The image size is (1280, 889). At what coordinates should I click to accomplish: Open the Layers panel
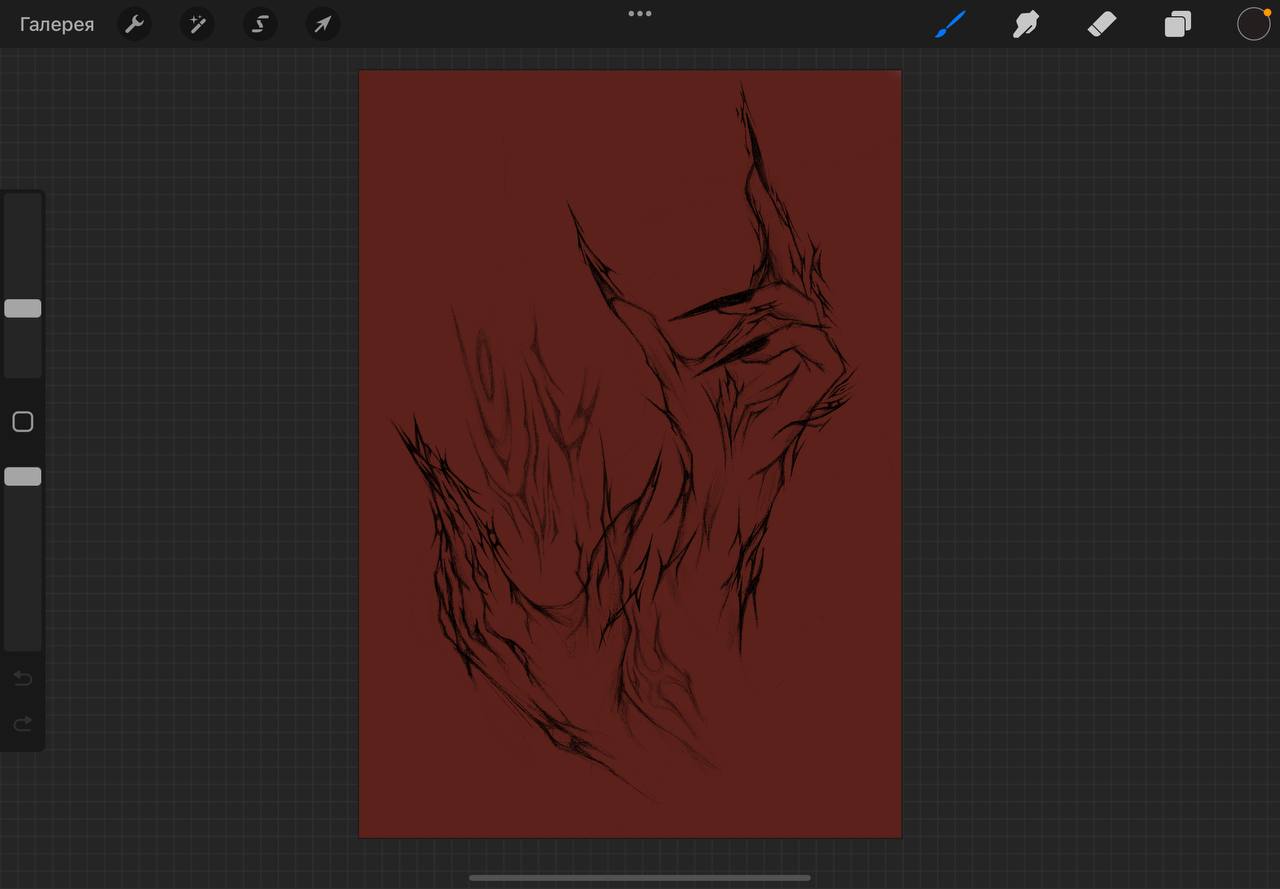click(x=1178, y=24)
